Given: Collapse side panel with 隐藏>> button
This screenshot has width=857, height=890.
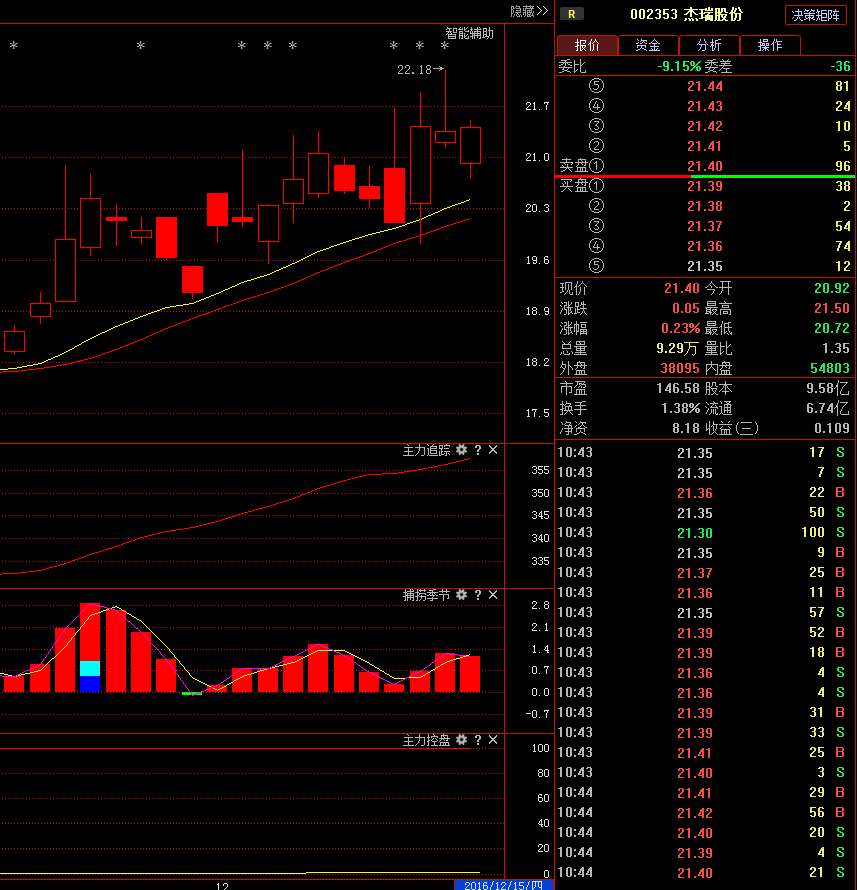Looking at the screenshot, I should pos(529,11).
